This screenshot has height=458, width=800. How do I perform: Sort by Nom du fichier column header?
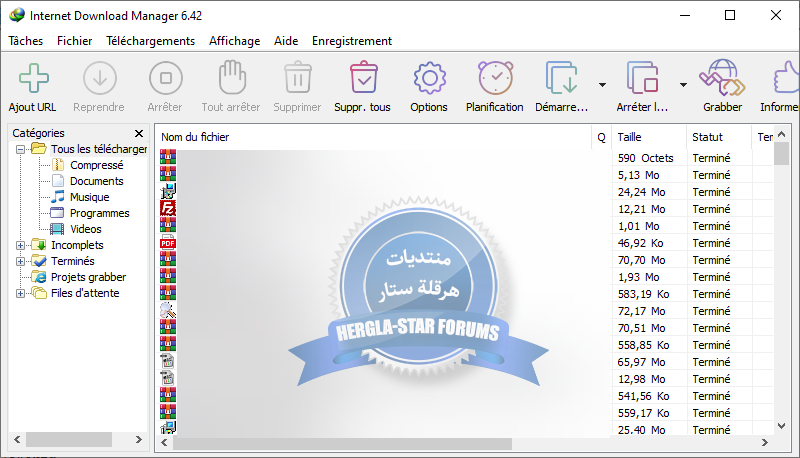(x=373, y=137)
